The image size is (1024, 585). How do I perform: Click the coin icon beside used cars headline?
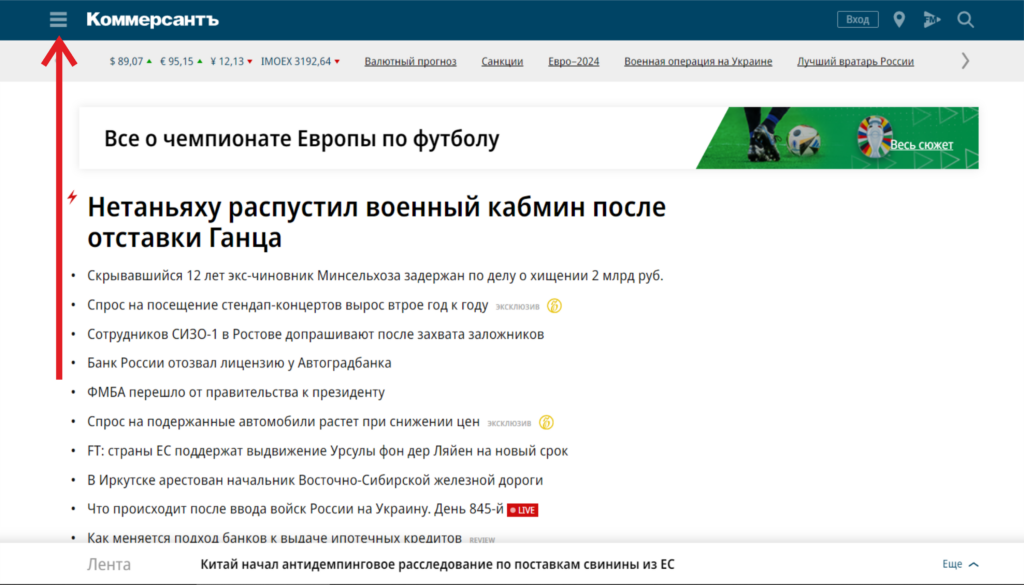pyautogui.click(x=546, y=422)
